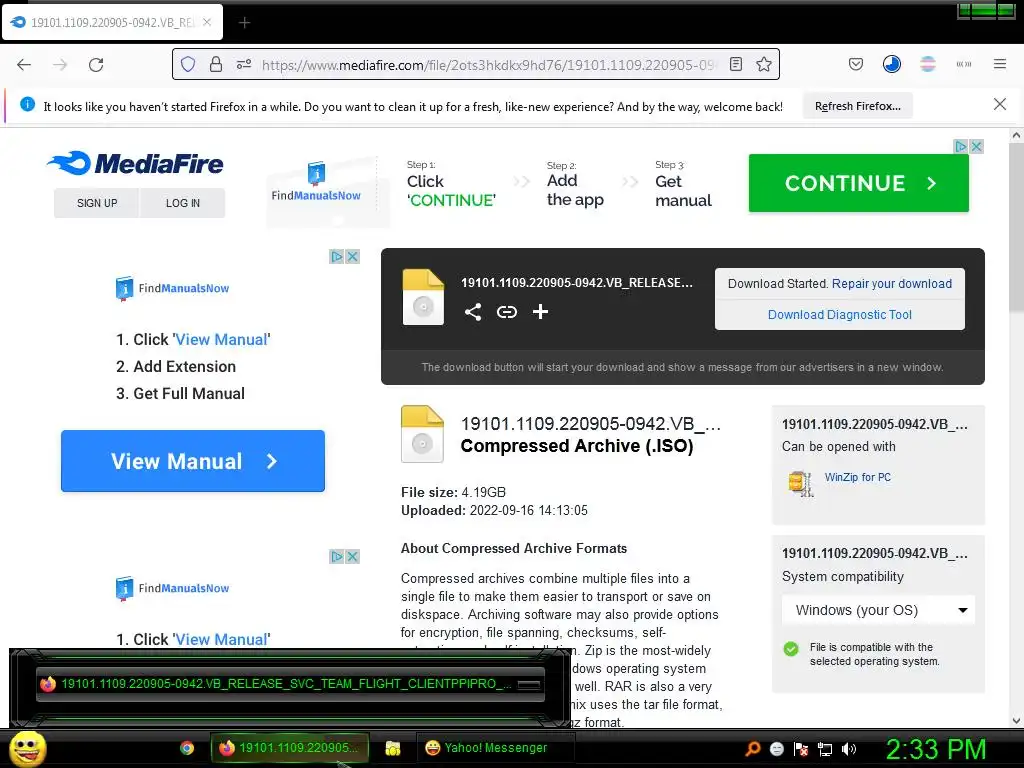Open the Pocket save icon
This screenshot has height=768, width=1024.
856,64
